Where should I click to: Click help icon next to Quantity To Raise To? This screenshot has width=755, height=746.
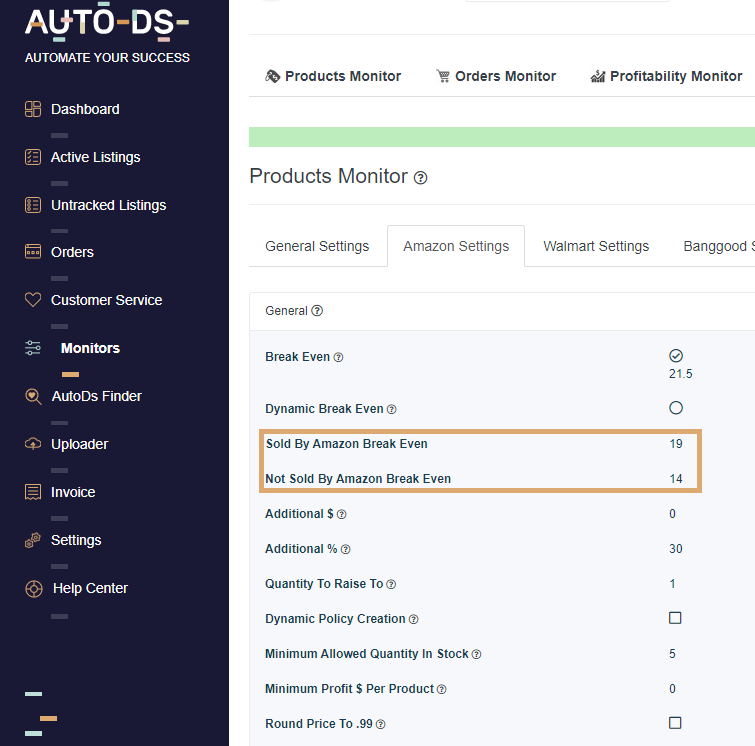pyautogui.click(x=391, y=584)
